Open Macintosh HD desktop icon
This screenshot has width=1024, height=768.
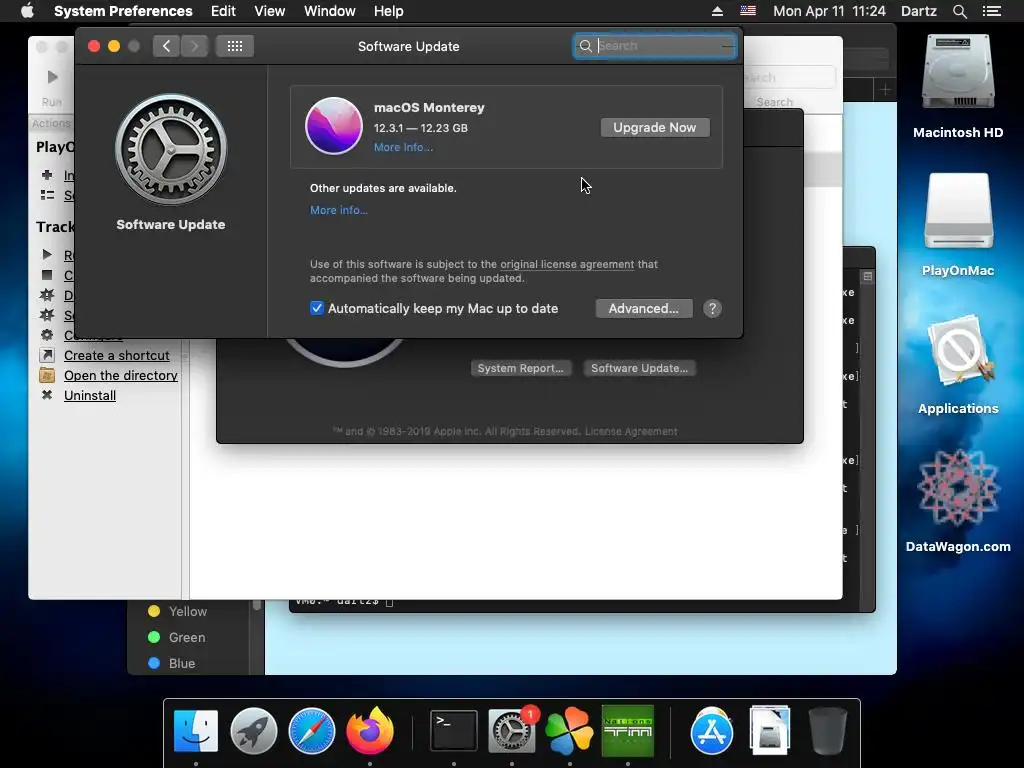point(958,73)
